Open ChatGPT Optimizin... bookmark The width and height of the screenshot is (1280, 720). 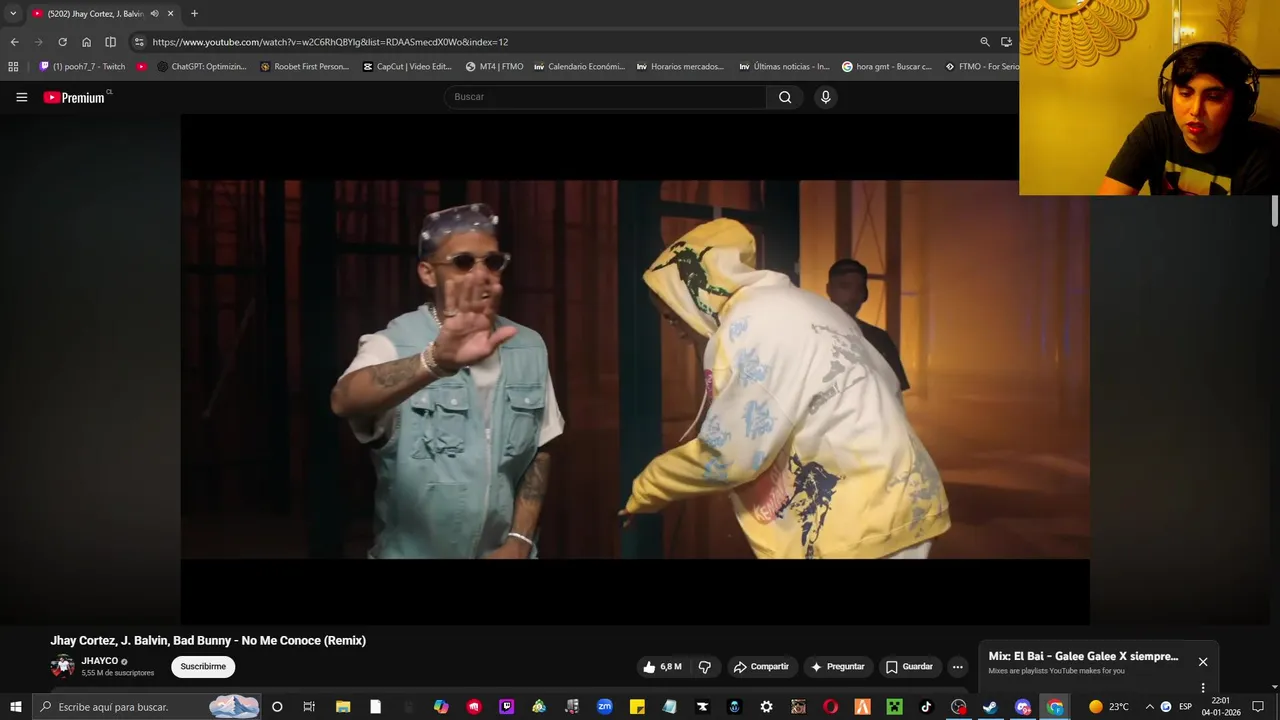pos(202,67)
